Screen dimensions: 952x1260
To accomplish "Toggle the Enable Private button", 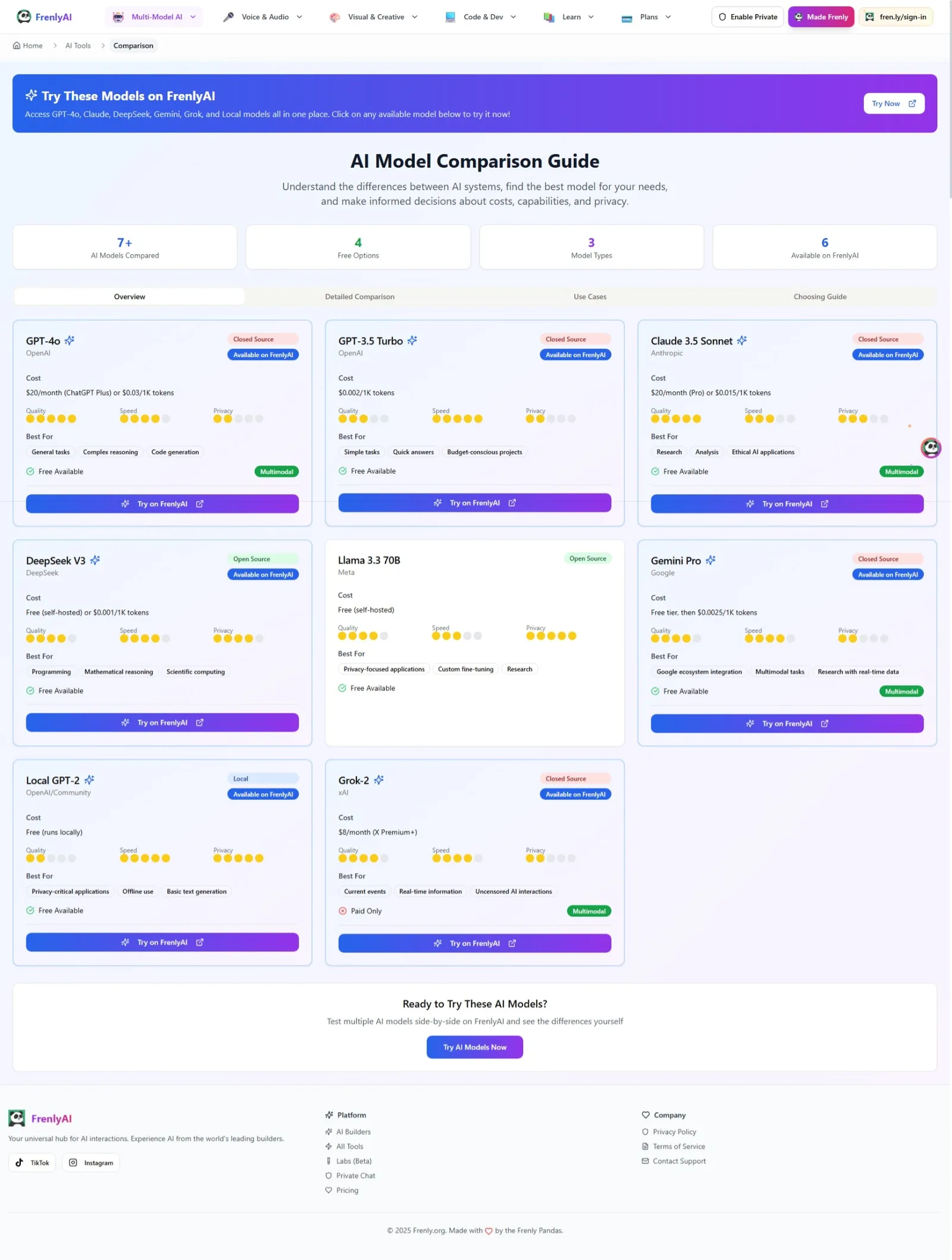I will point(747,17).
